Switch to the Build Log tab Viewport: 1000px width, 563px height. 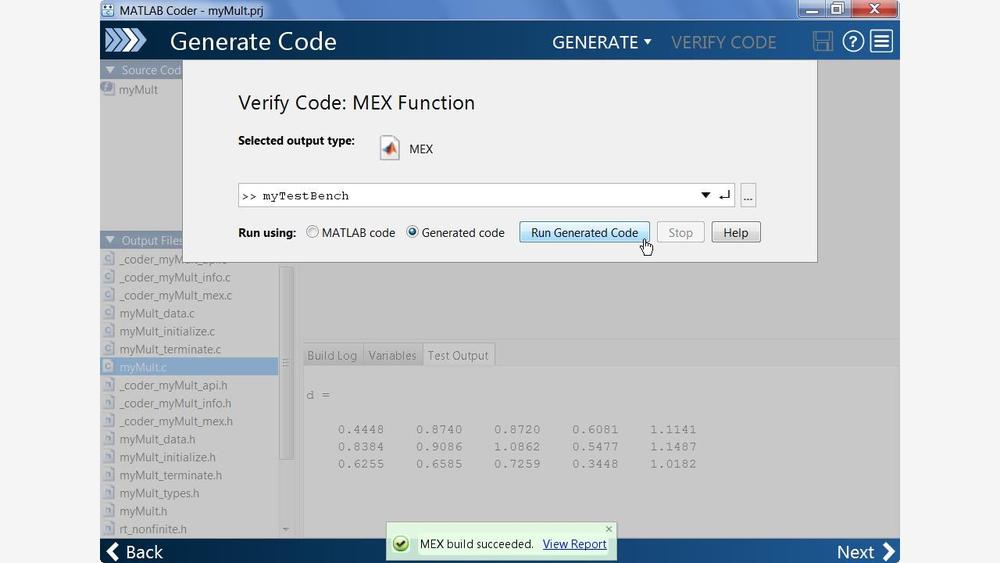tap(332, 355)
